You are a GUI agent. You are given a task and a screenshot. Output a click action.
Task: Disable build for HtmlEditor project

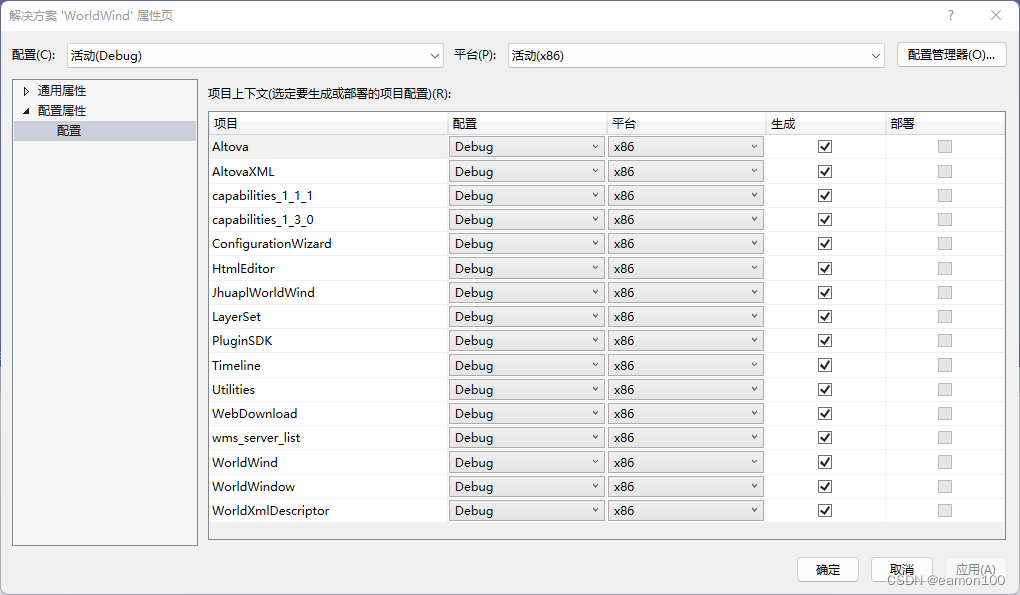coord(825,267)
